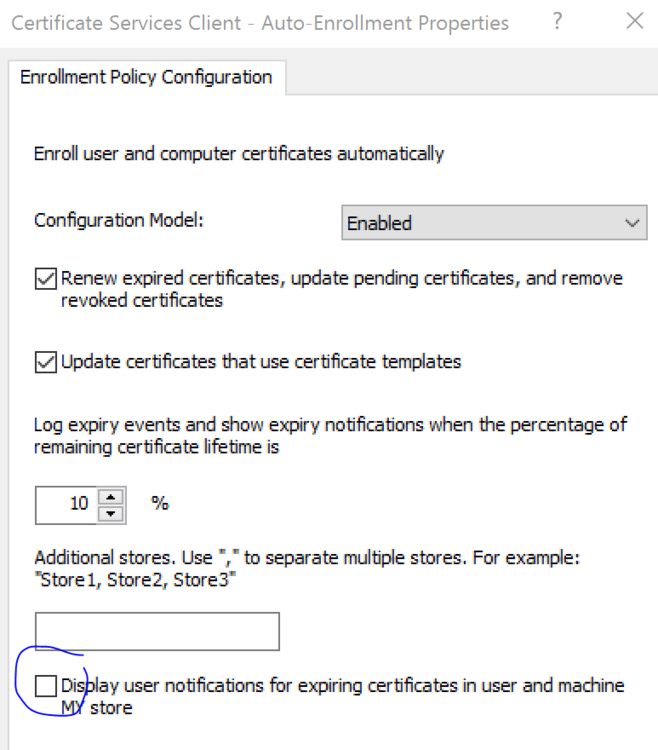Expand the Configuration Model dropdown arrow

(x=631, y=224)
